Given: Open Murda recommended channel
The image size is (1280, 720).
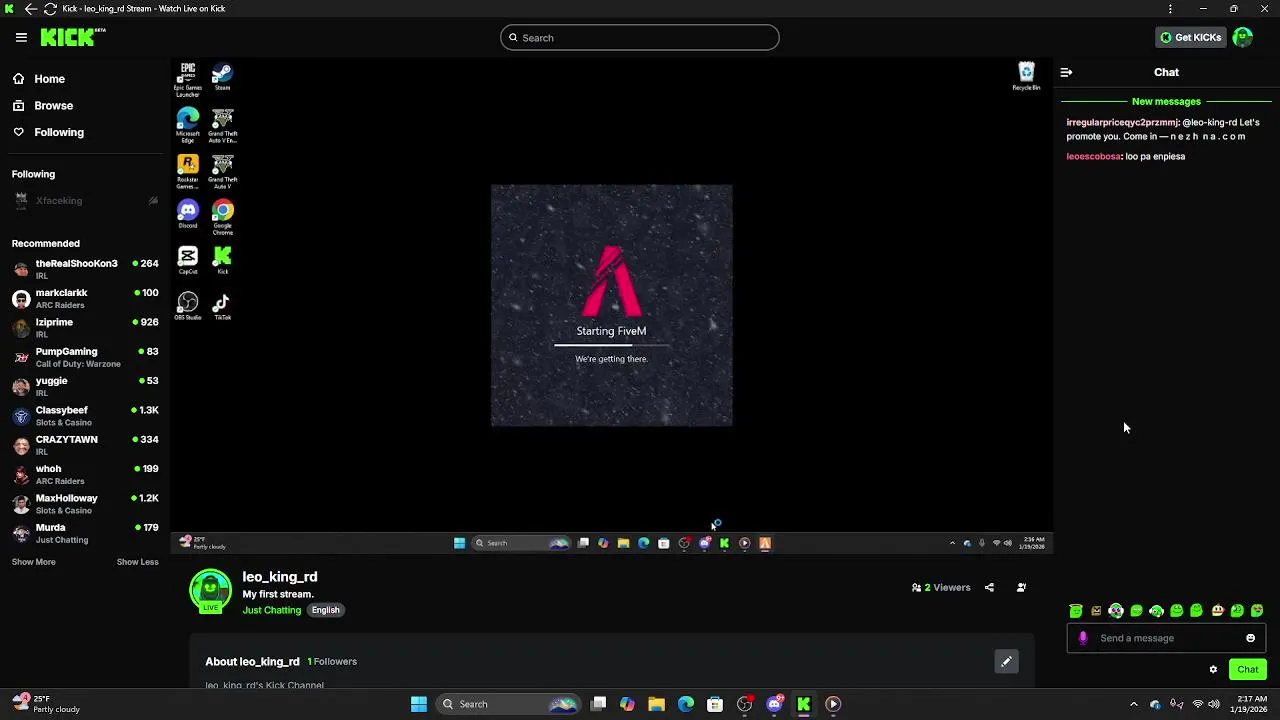Looking at the screenshot, I should click(85, 533).
